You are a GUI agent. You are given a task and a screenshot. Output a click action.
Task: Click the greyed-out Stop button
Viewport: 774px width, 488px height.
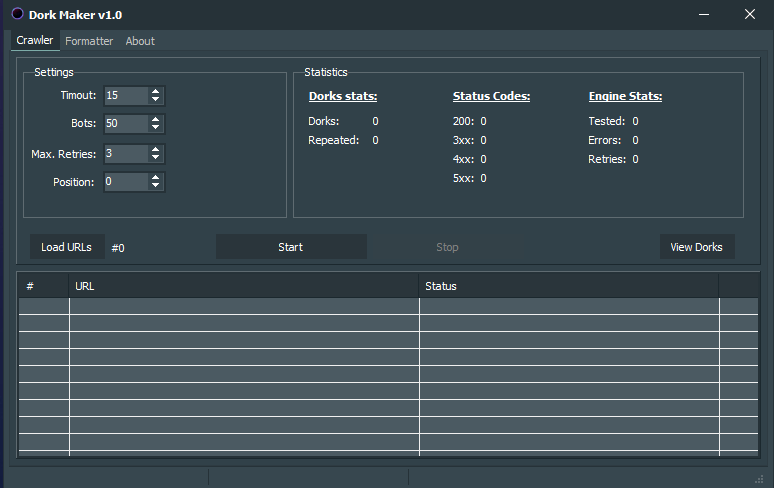pos(447,247)
